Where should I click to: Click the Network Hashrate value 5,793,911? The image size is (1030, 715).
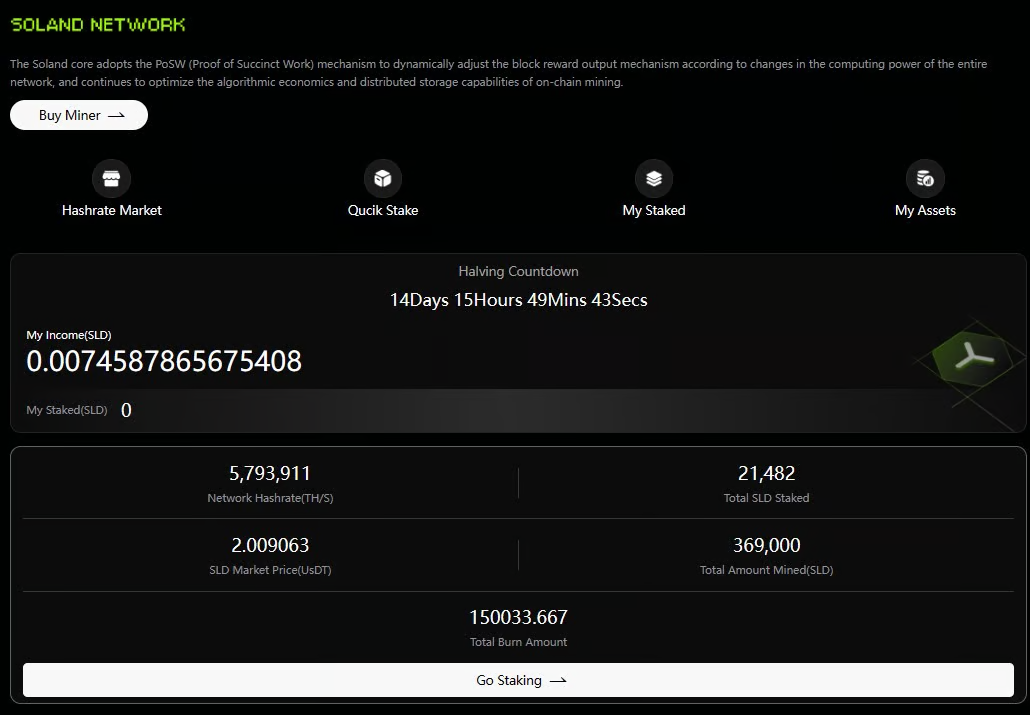click(x=270, y=474)
